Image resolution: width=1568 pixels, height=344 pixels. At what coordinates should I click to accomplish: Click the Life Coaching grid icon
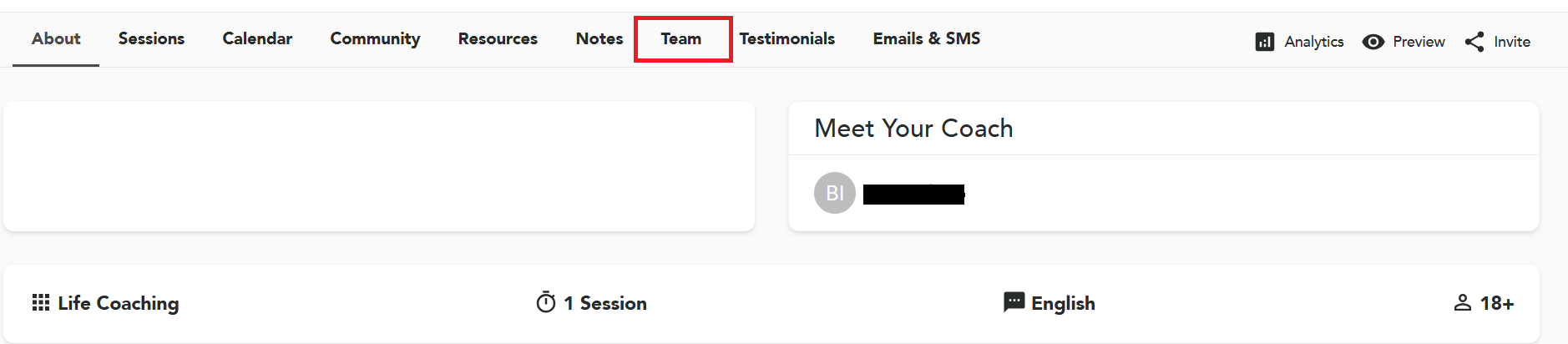(x=40, y=302)
